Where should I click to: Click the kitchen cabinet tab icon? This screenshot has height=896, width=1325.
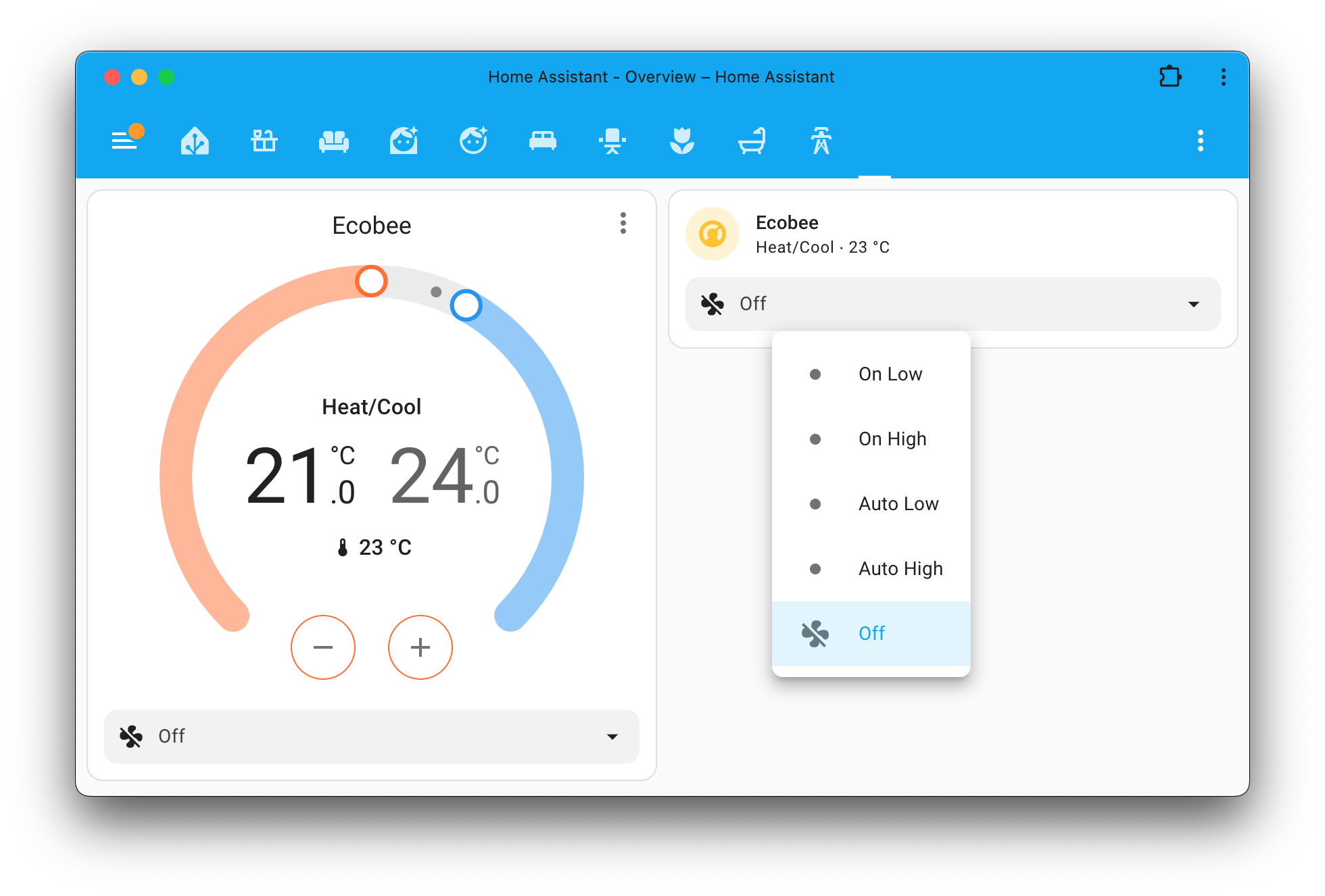264,141
